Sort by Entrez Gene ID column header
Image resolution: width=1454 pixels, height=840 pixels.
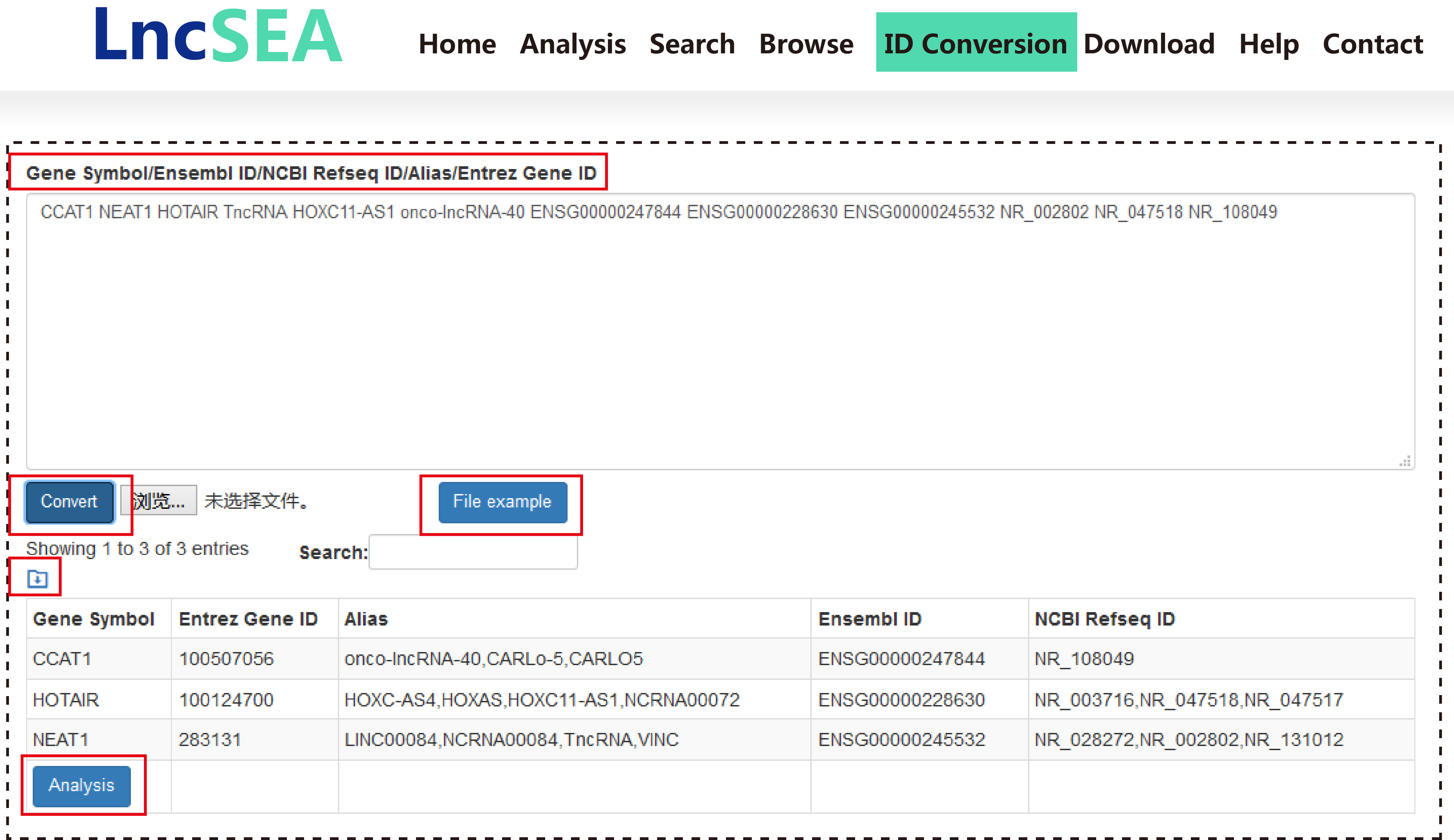point(255,618)
